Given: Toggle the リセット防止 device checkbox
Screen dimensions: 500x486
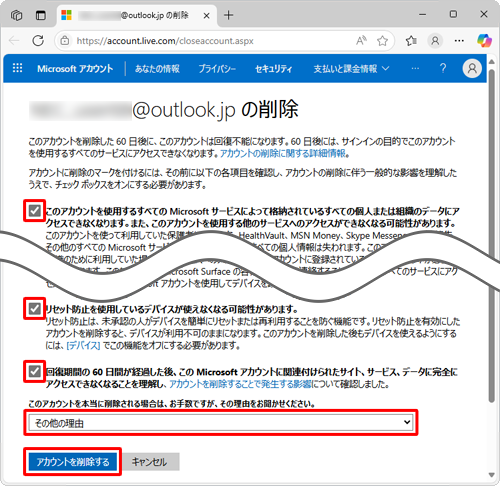Looking at the screenshot, I should [34, 309].
